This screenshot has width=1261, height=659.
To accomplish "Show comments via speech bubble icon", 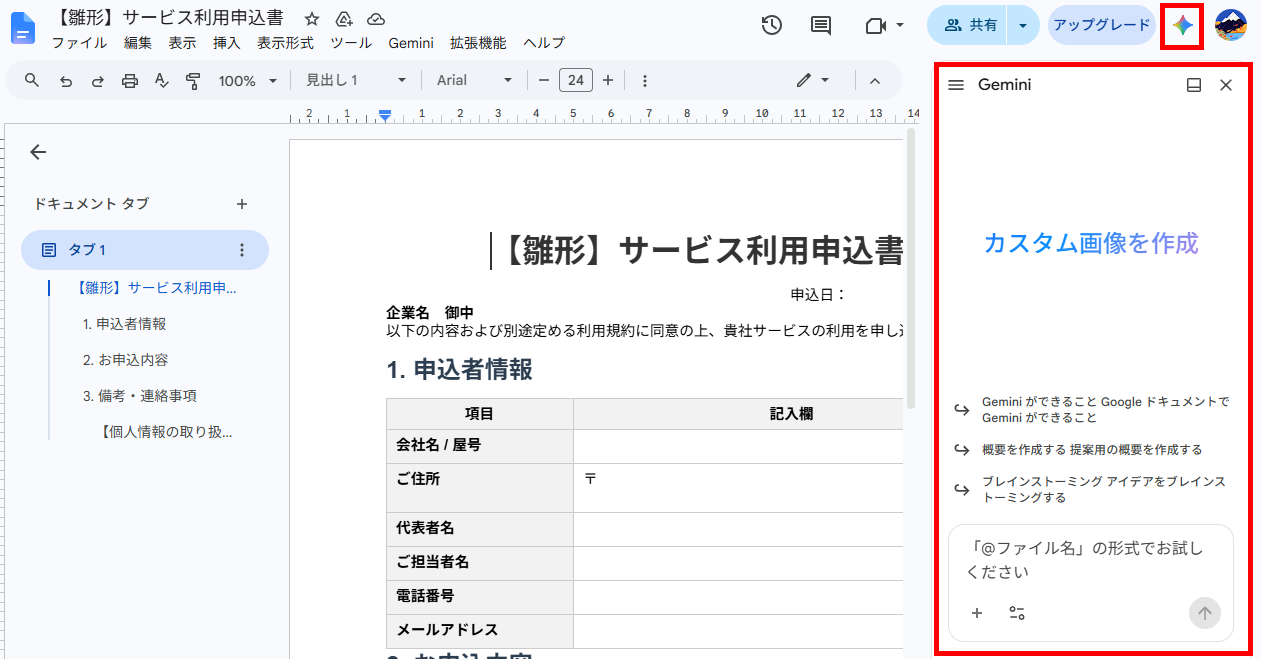I will point(821,25).
